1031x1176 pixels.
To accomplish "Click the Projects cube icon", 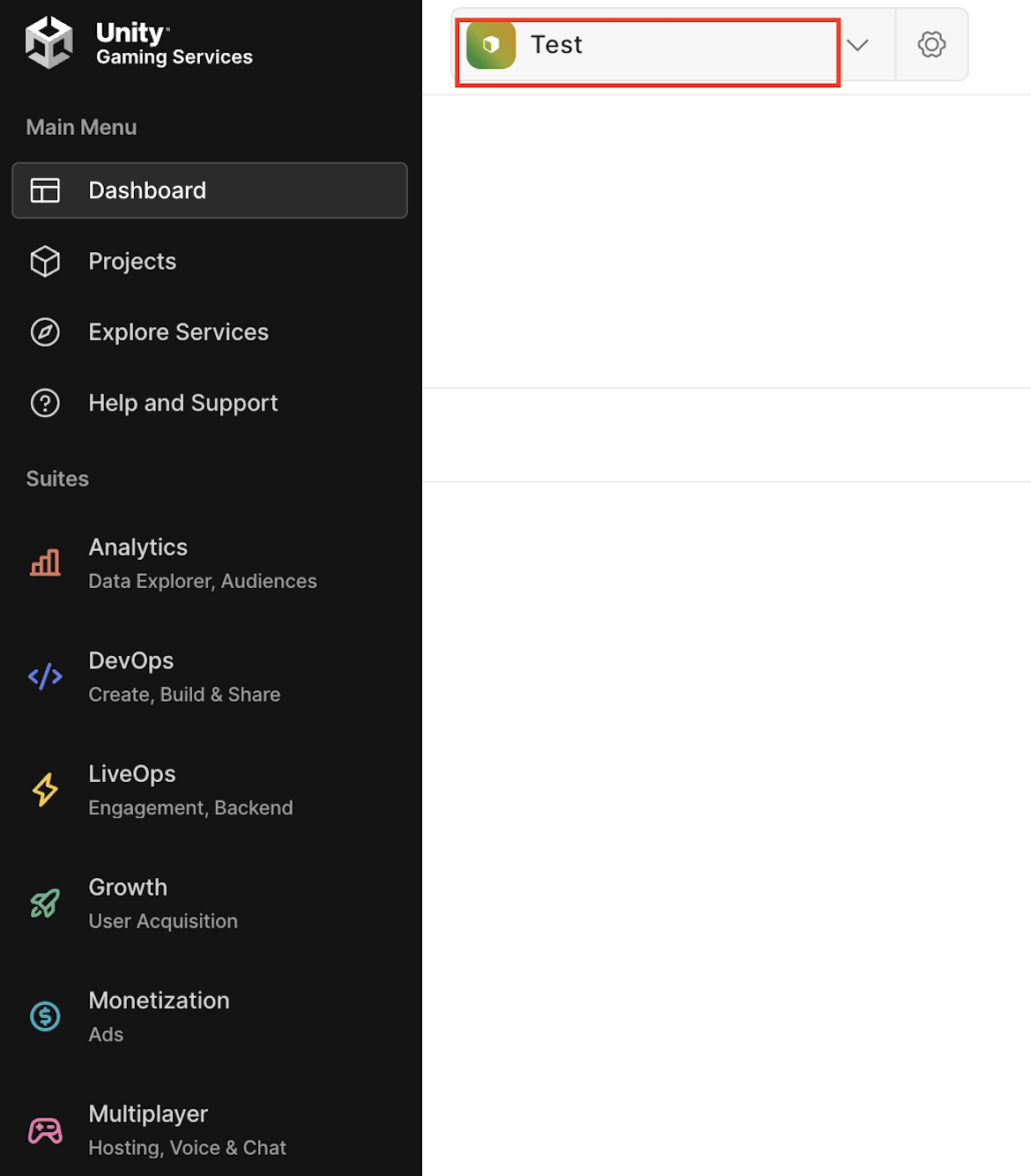I will pyautogui.click(x=45, y=261).
